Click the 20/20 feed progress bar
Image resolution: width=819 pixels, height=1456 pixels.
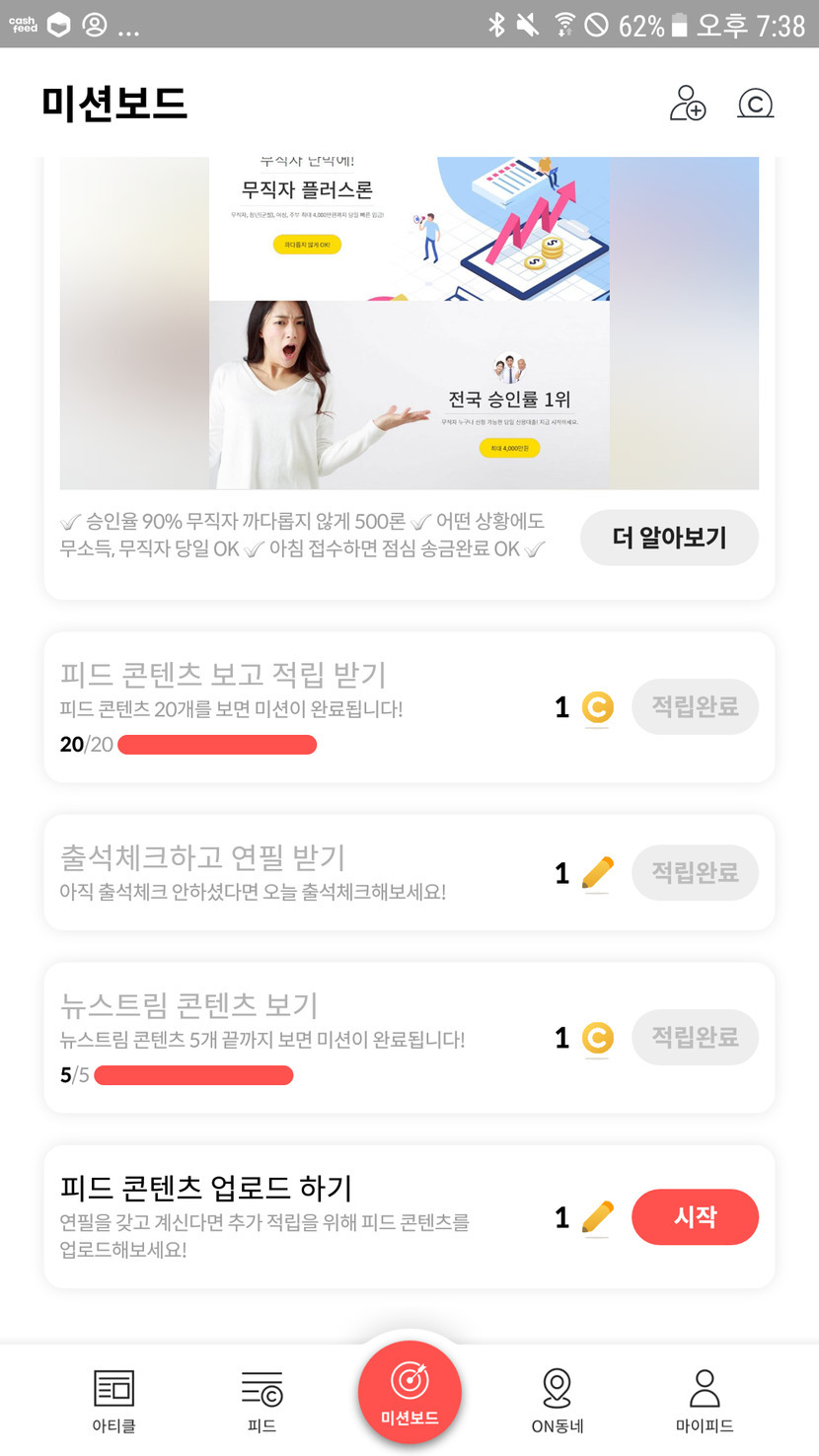click(x=217, y=745)
